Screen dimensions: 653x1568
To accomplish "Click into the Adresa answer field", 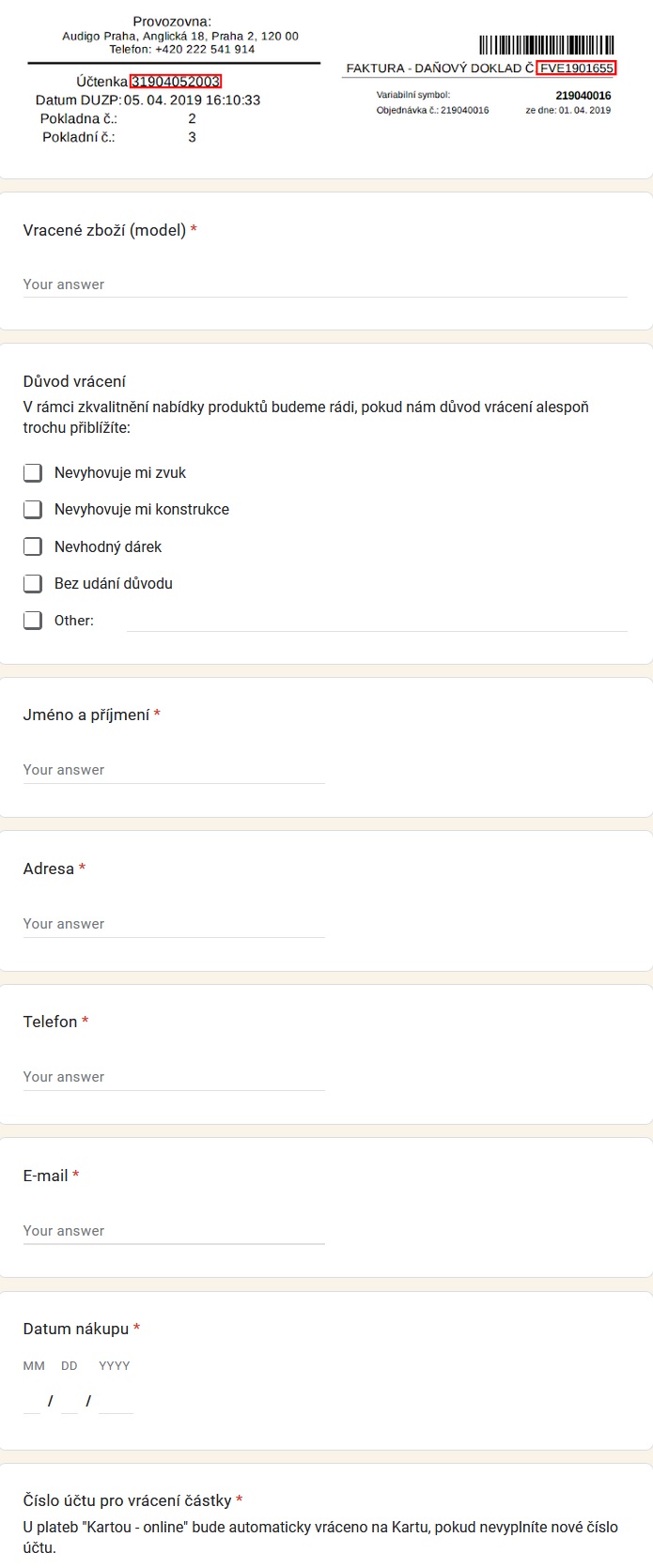I will 174,924.
